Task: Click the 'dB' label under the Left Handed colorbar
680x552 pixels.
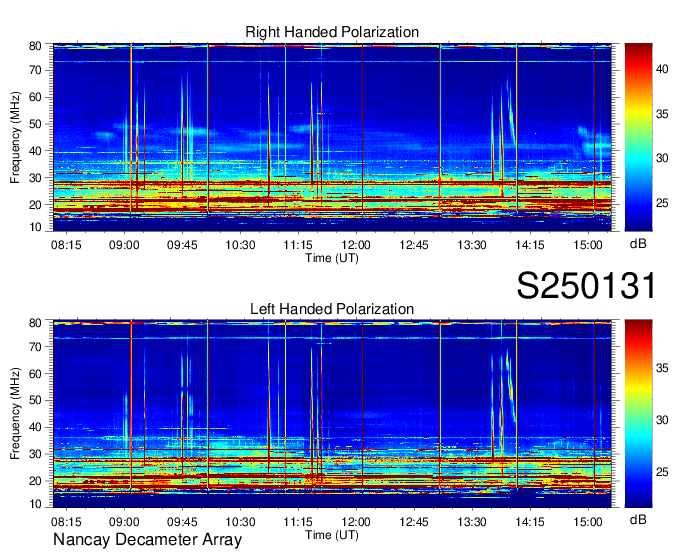Action: click(638, 520)
